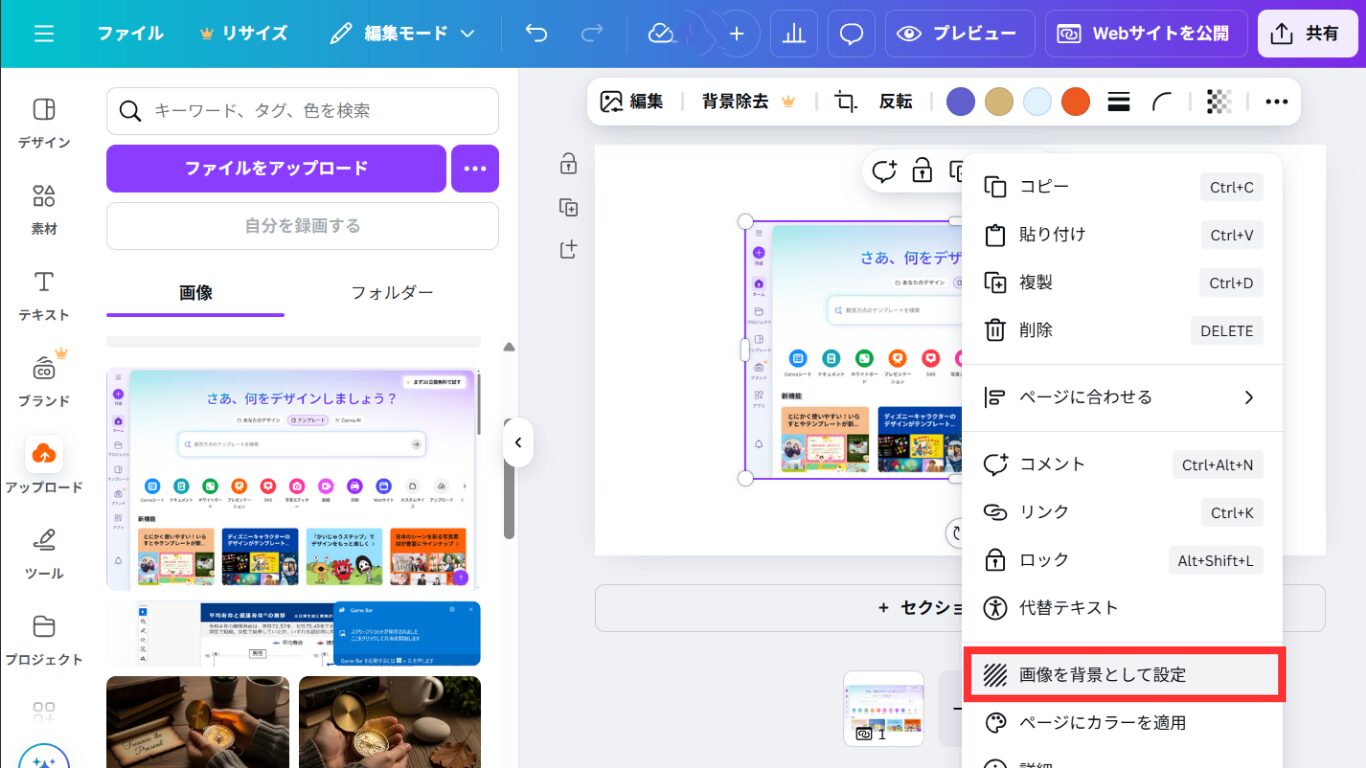Open the 編集モード dropdown
The width and height of the screenshot is (1366, 768).
[403, 34]
